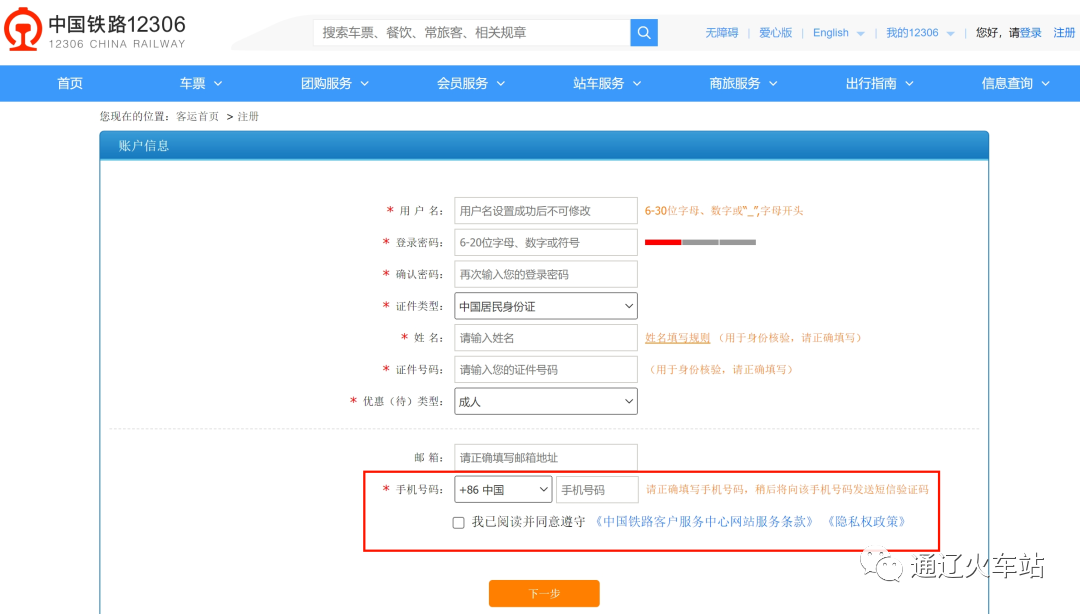Viewport: 1080px width, 614px height.
Task: Click the blue search magnifier icon
Action: click(x=644, y=32)
